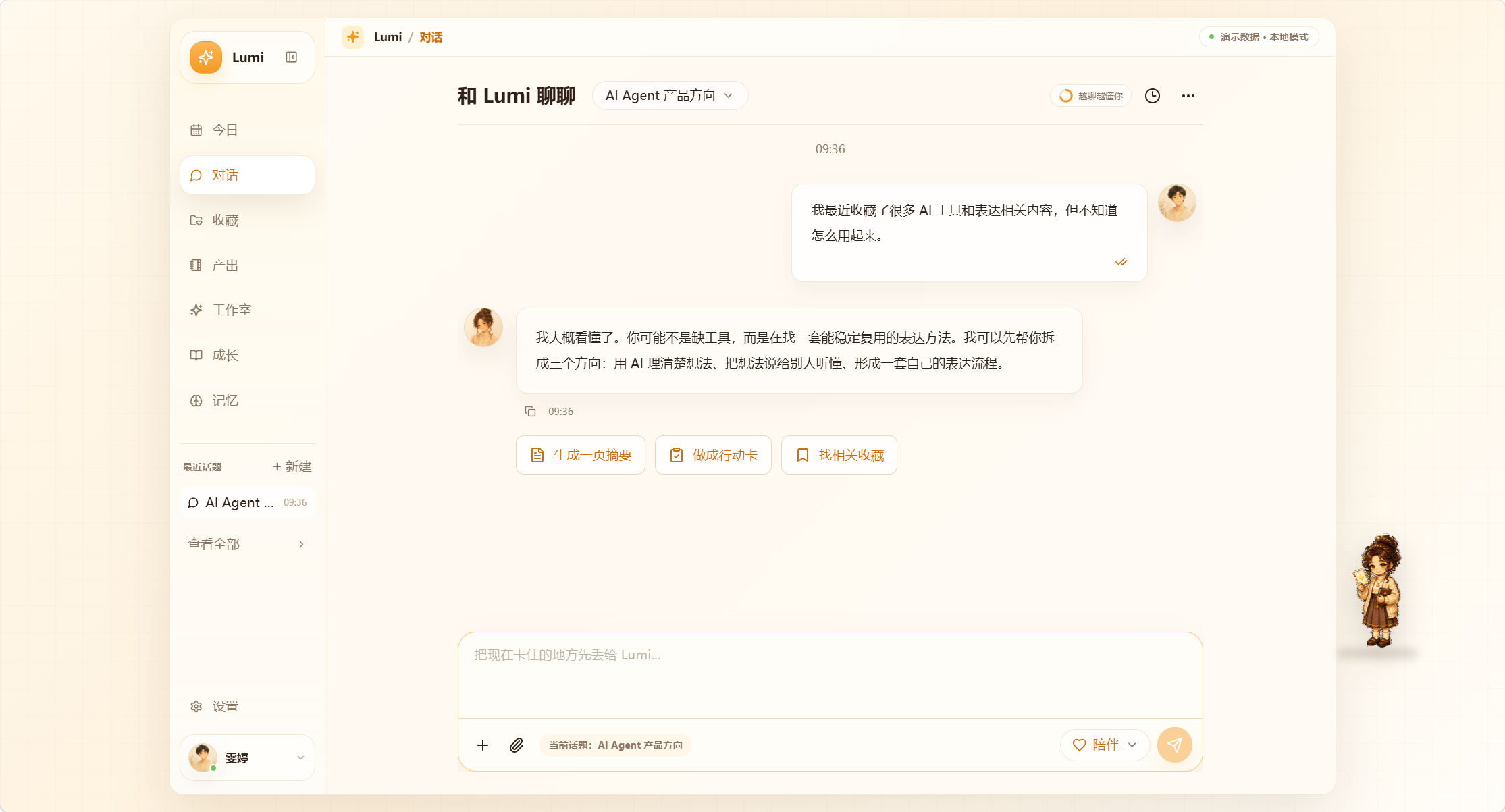Go to 产出 in the sidebar
Image resolution: width=1505 pixels, height=812 pixels.
pyautogui.click(x=247, y=265)
